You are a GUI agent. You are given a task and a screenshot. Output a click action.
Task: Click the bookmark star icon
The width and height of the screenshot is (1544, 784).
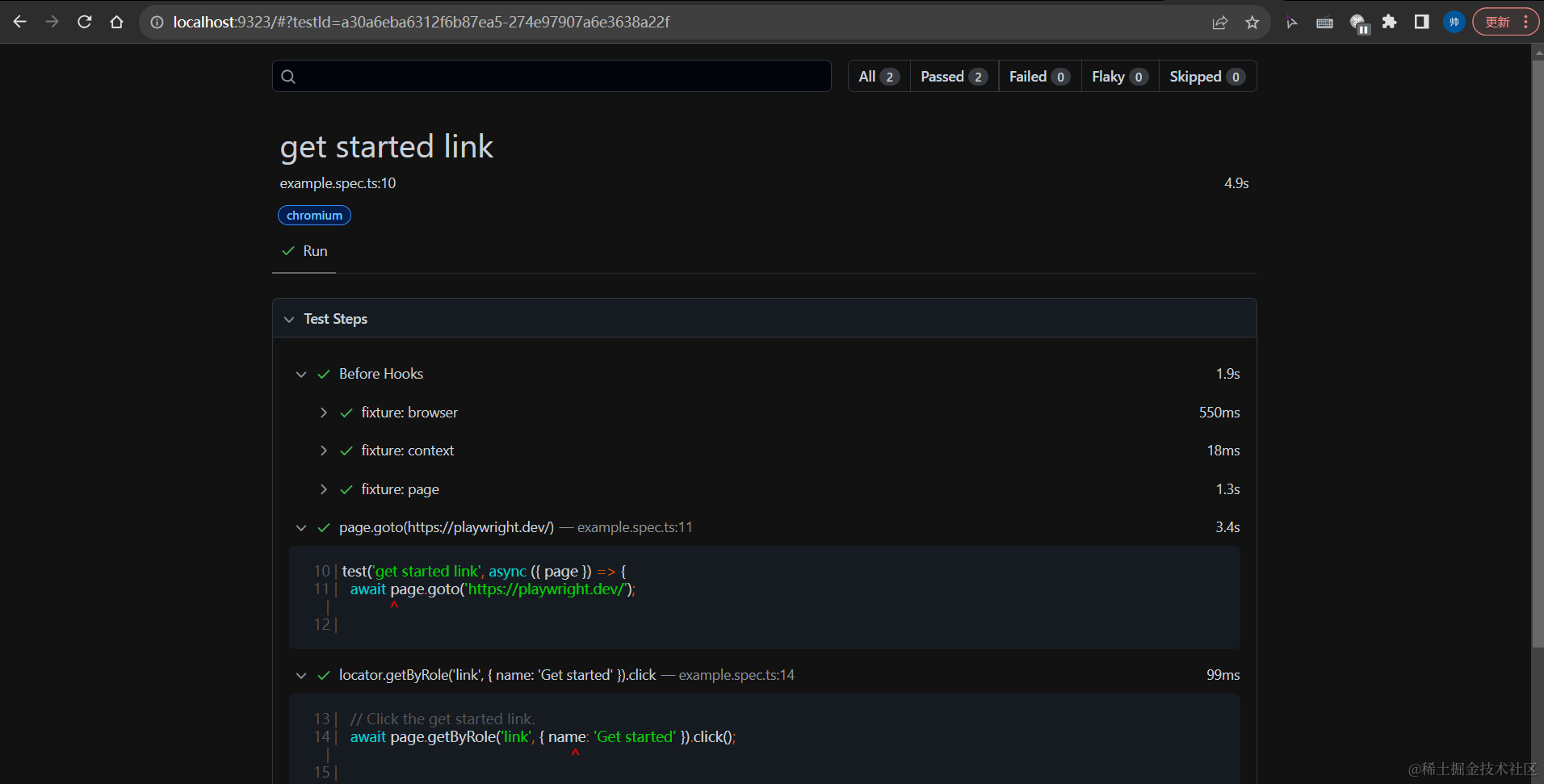pyautogui.click(x=1252, y=23)
